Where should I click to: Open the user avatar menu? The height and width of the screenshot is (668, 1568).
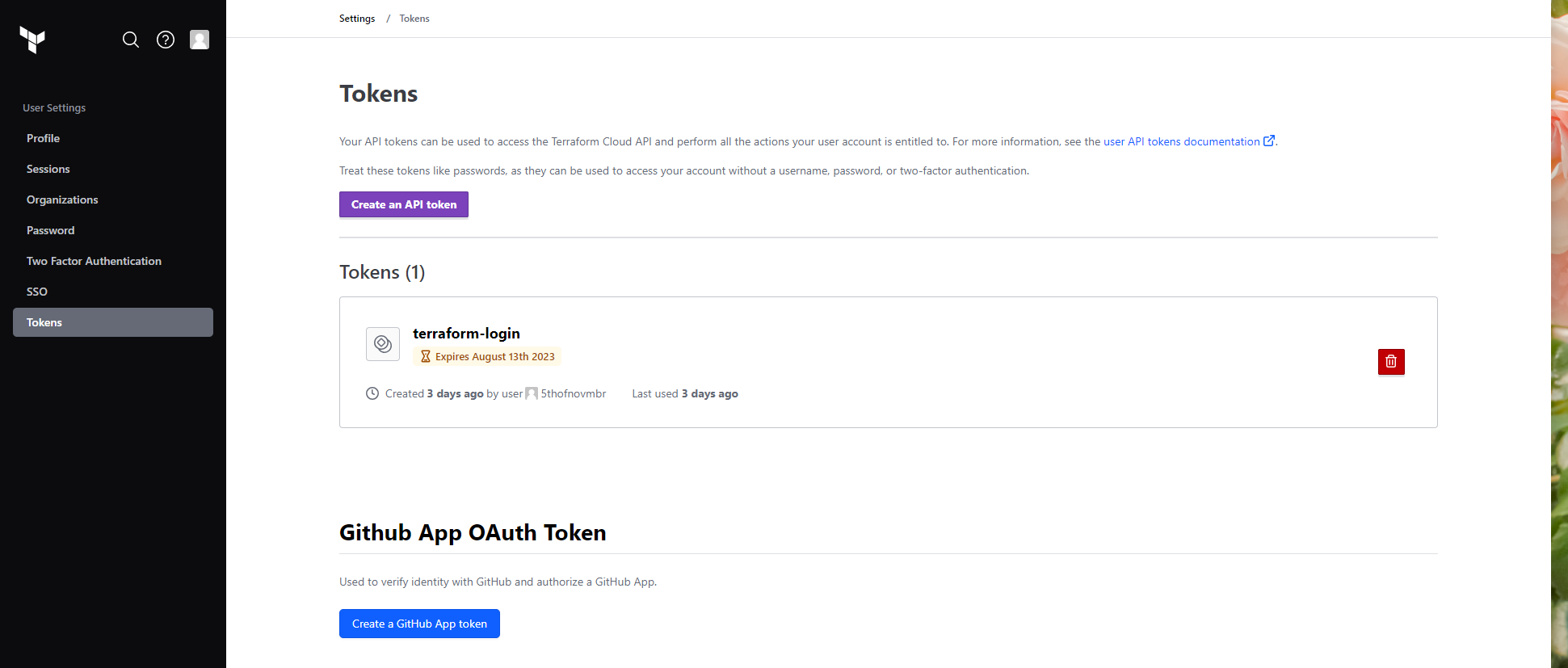(199, 40)
